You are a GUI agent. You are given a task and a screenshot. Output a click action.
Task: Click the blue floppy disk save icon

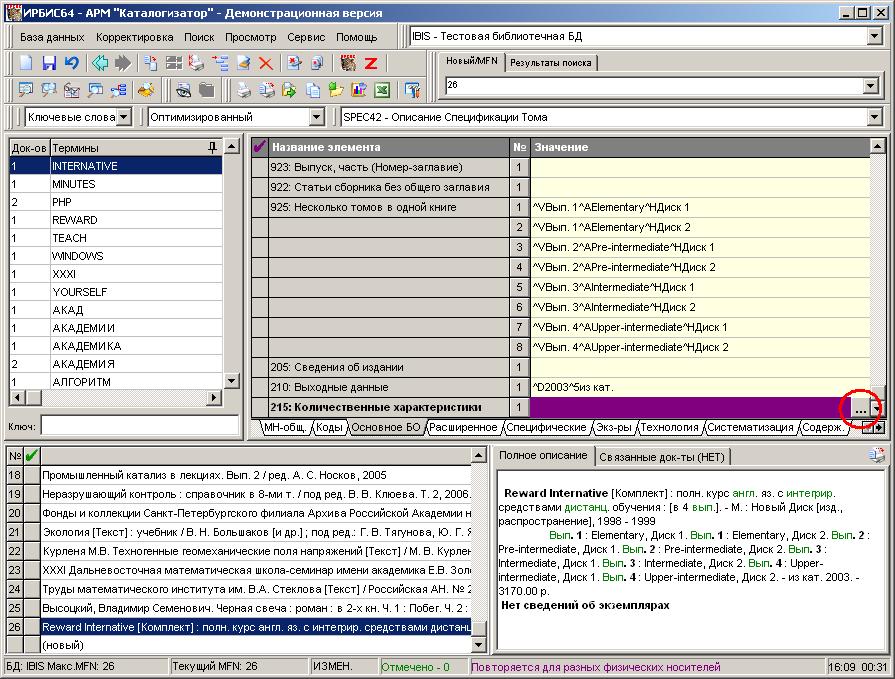(x=49, y=63)
